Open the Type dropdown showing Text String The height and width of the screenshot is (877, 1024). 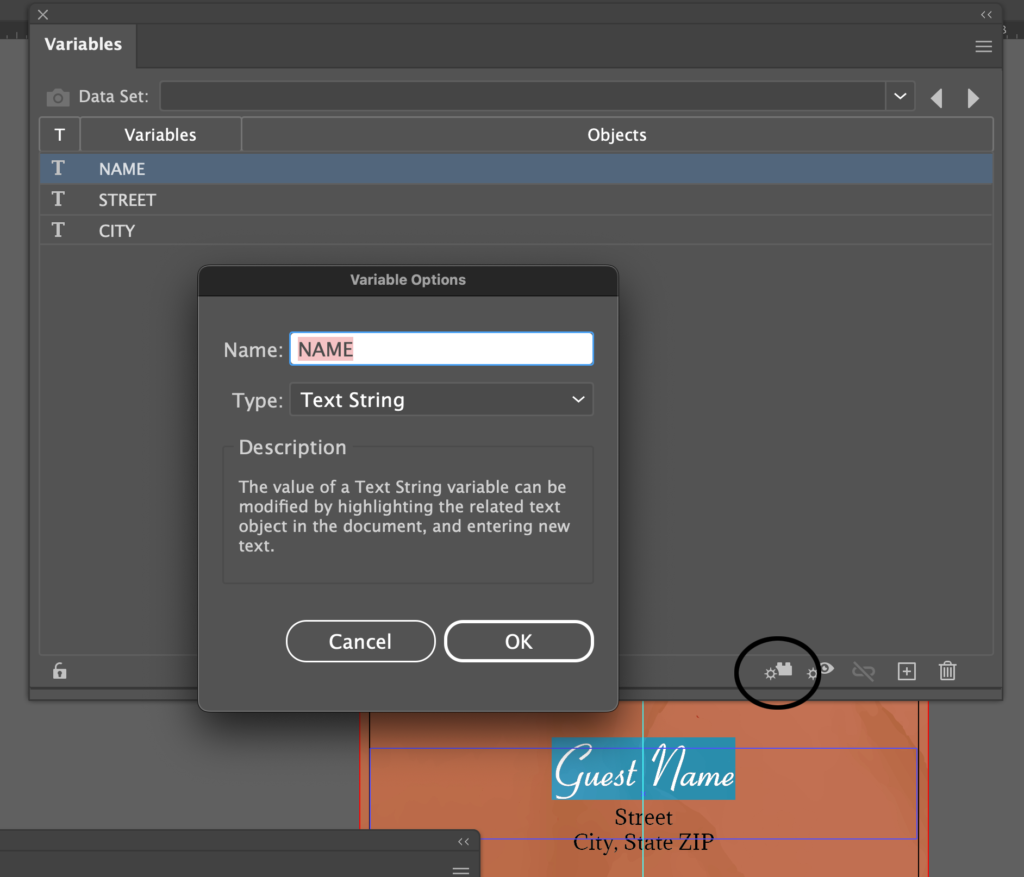click(x=441, y=399)
